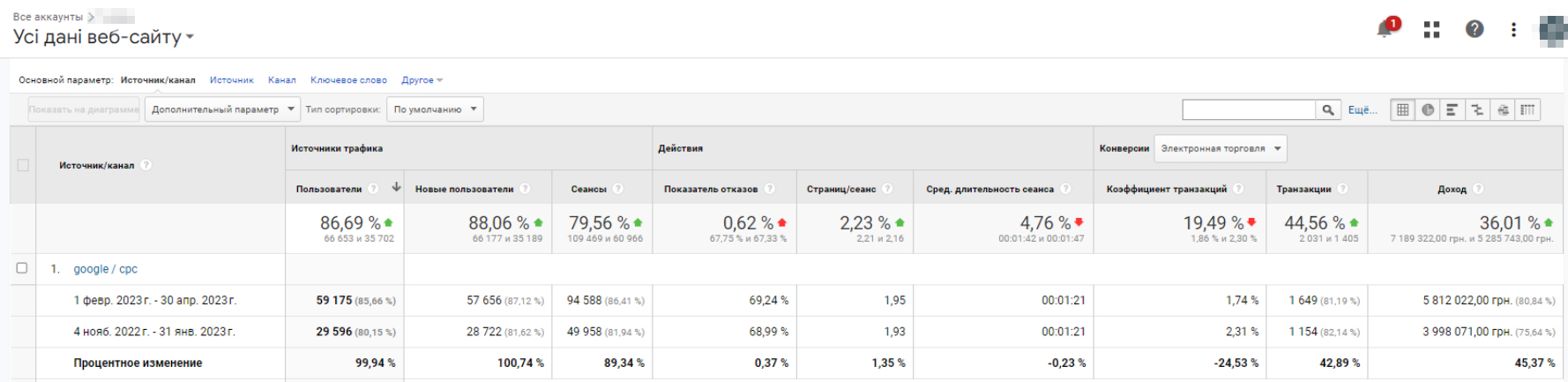Image resolution: width=1568 pixels, height=382 pixels.
Task: Open the blurred account avatar
Action: [1553, 30]
